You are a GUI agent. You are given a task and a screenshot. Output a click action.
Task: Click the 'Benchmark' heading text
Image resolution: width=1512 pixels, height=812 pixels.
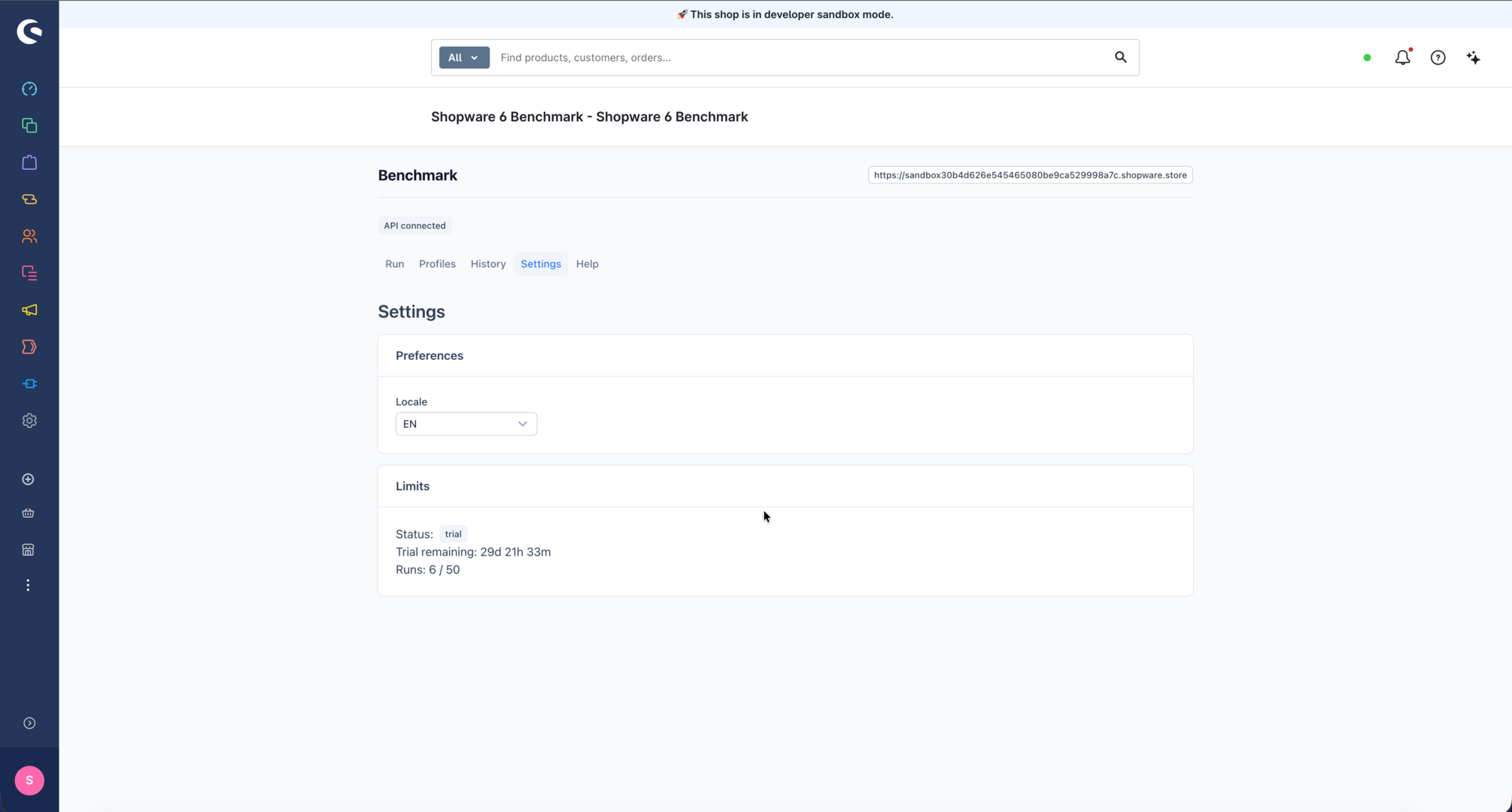click(x=417, y=175)
